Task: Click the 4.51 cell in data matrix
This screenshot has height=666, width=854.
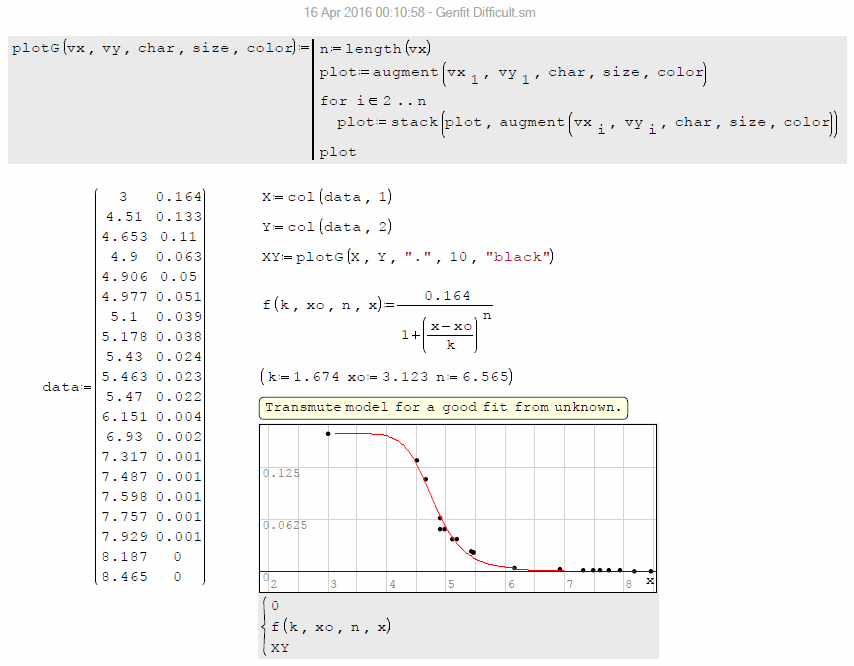Action: tap(125, 217)
